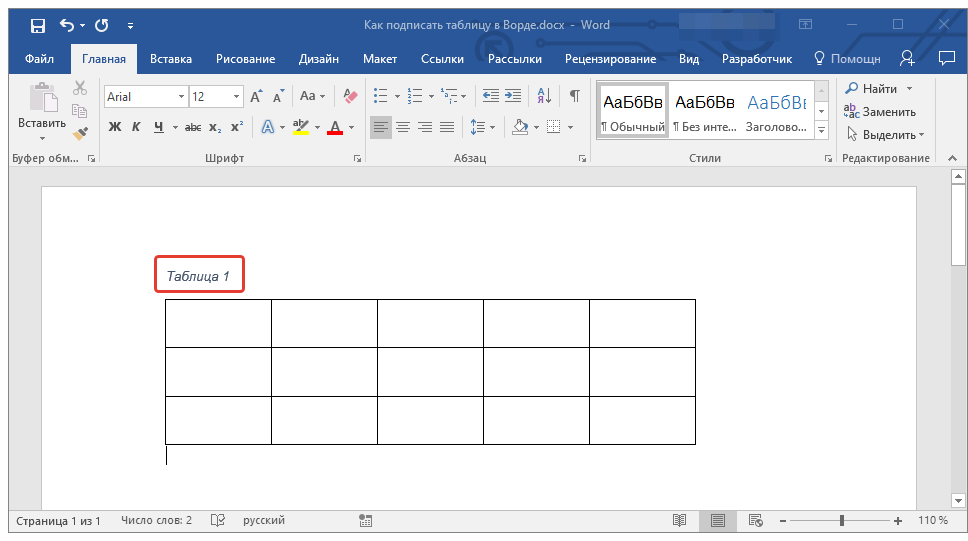Image resolution: width=968 pixels, height=541 pixels.
Task: Click the Cut scissors icon
Action: coord(81,89)
